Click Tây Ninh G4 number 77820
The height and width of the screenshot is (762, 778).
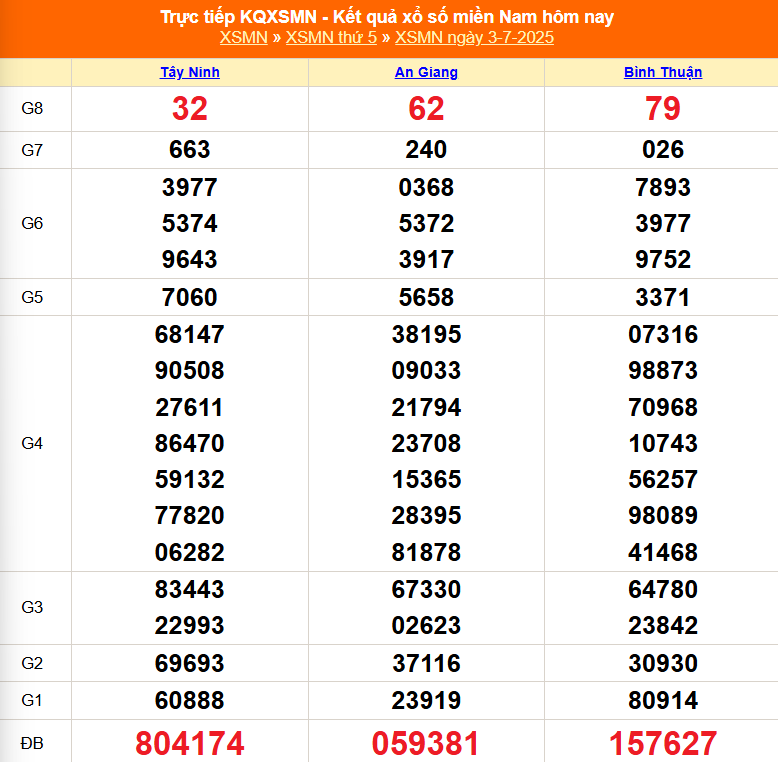pos(190,515)
